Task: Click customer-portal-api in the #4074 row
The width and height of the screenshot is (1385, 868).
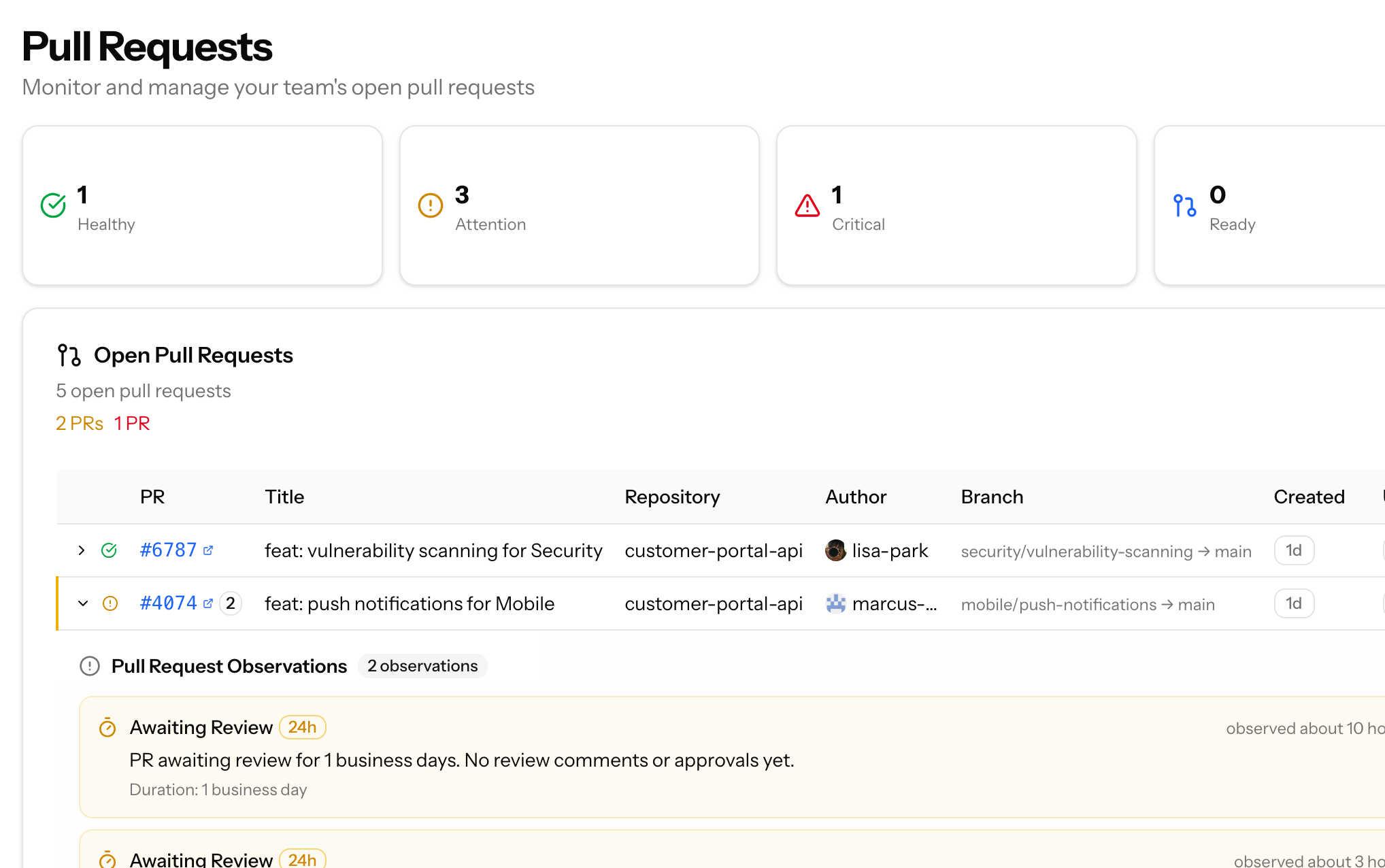Action: coord(714,603)
